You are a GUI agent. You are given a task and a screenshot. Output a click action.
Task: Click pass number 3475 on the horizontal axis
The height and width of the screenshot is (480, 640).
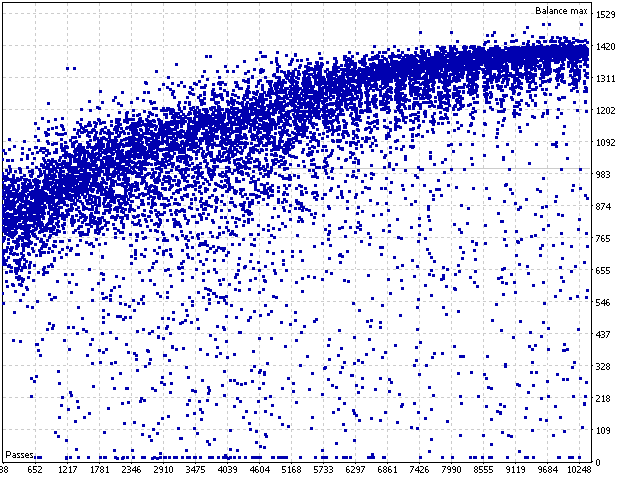[195, 470]
